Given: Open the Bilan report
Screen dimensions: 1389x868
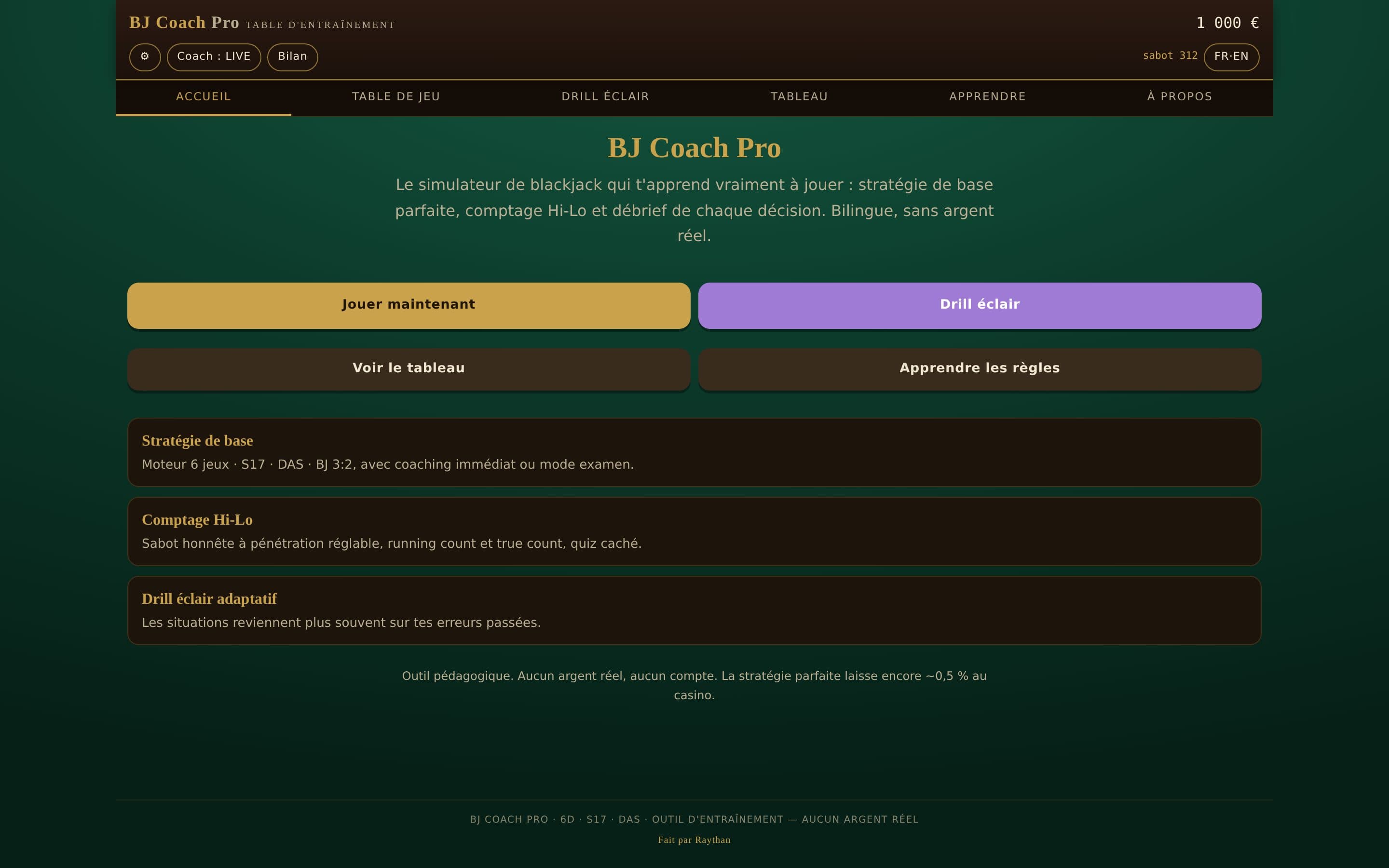Looking at the screenshot, I should point(292,57).
